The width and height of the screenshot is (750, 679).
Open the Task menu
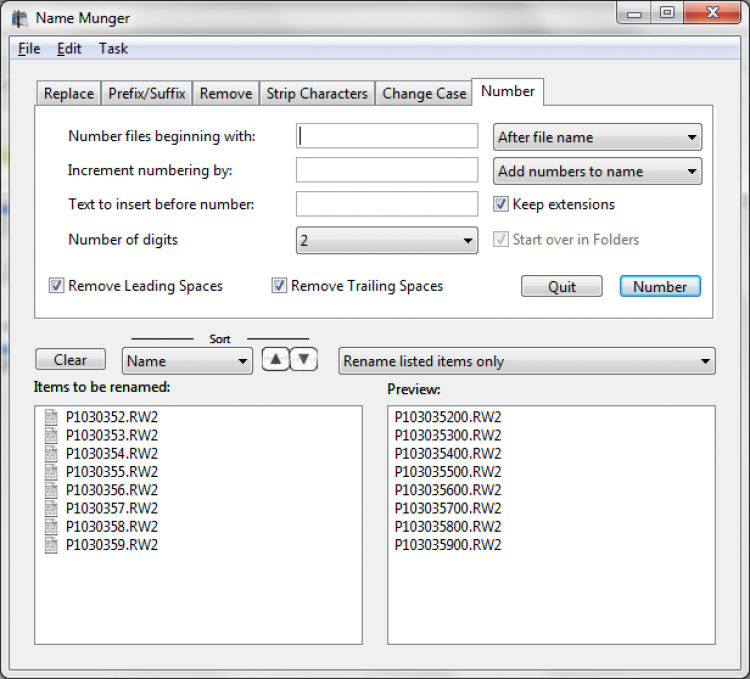click(x=113, y=49)
